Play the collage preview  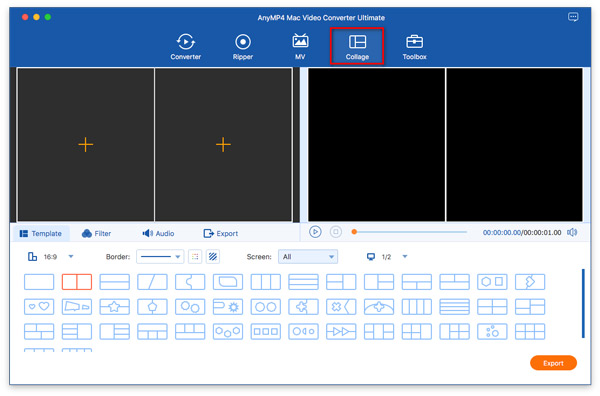pos(315,232)
